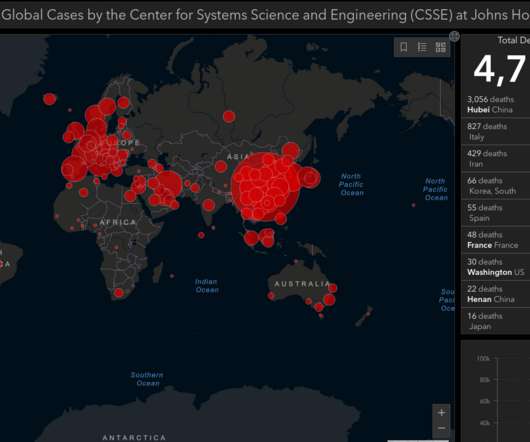Zoom in with the plus button
530x442 pixels.
[x=441, y=413]
